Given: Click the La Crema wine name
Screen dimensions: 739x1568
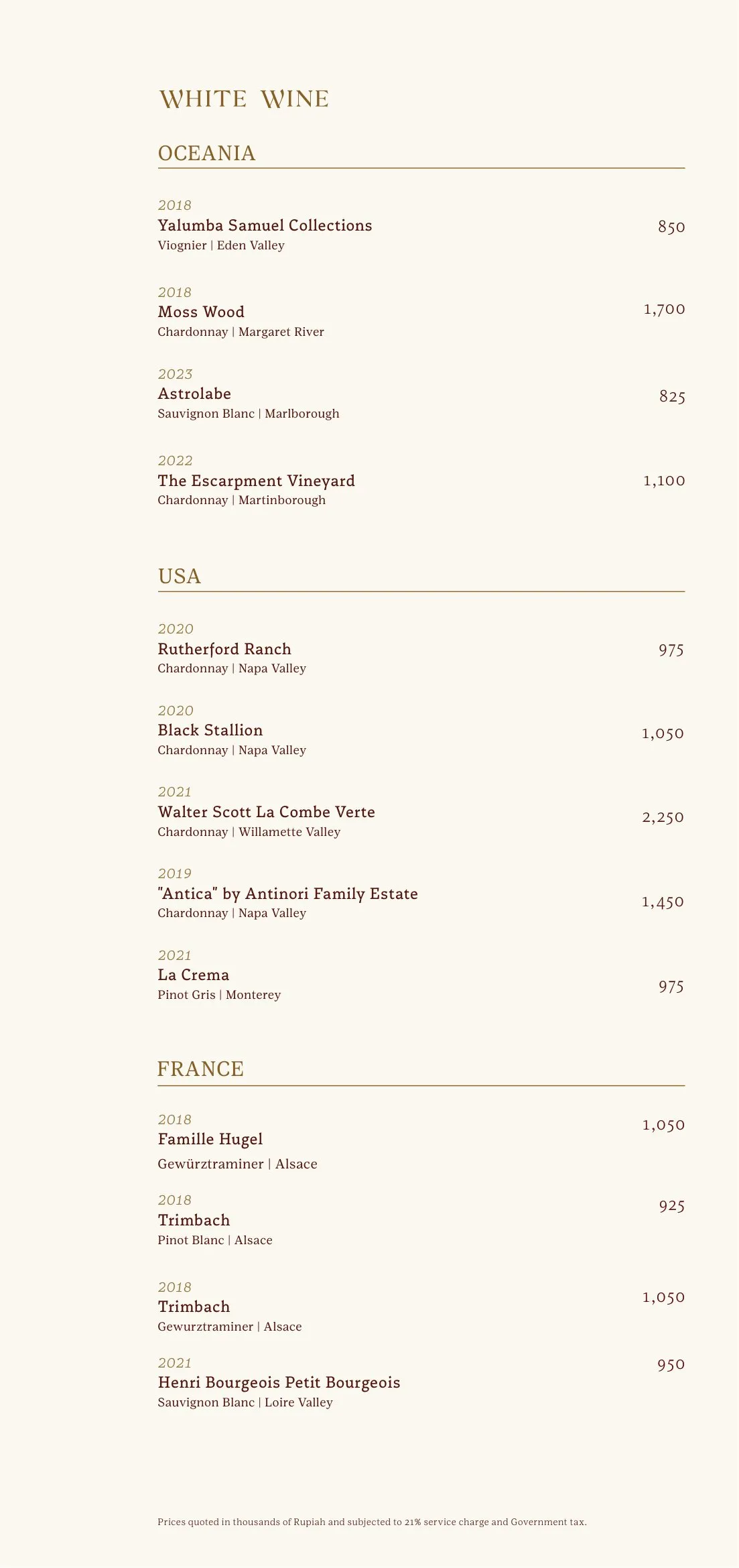Looking at the screenshot, I should click(193, 975).
